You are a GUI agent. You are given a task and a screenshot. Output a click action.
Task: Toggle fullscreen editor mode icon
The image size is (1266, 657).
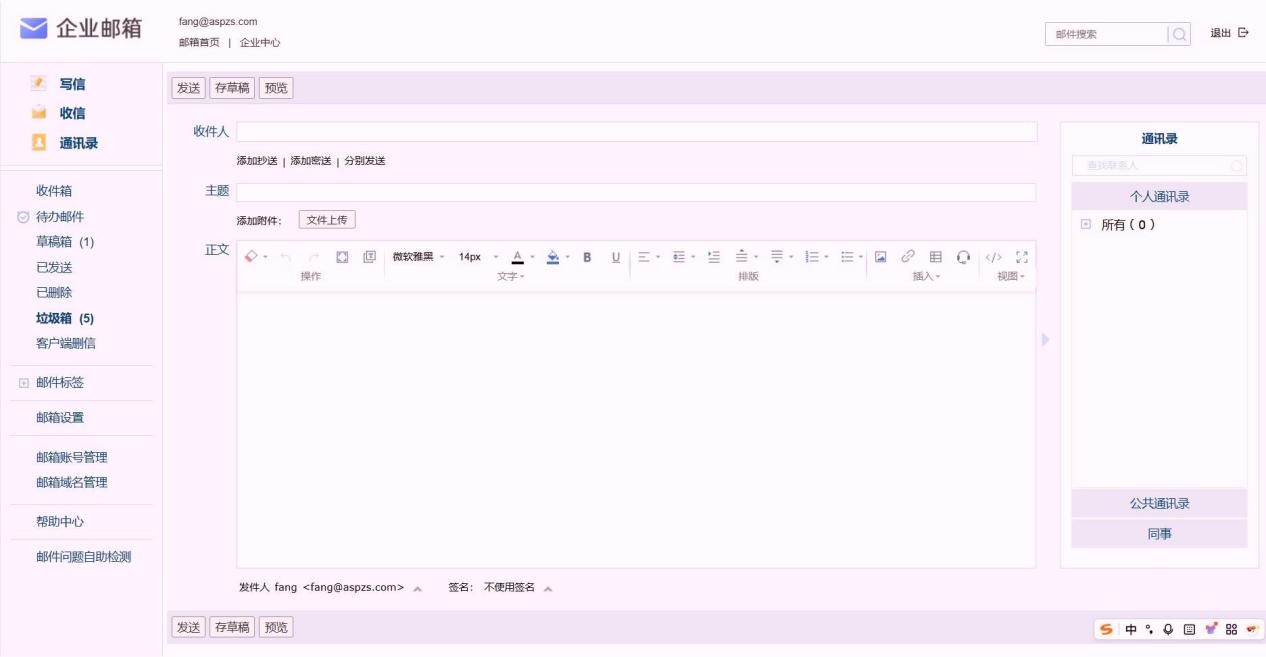[1022, 257]
